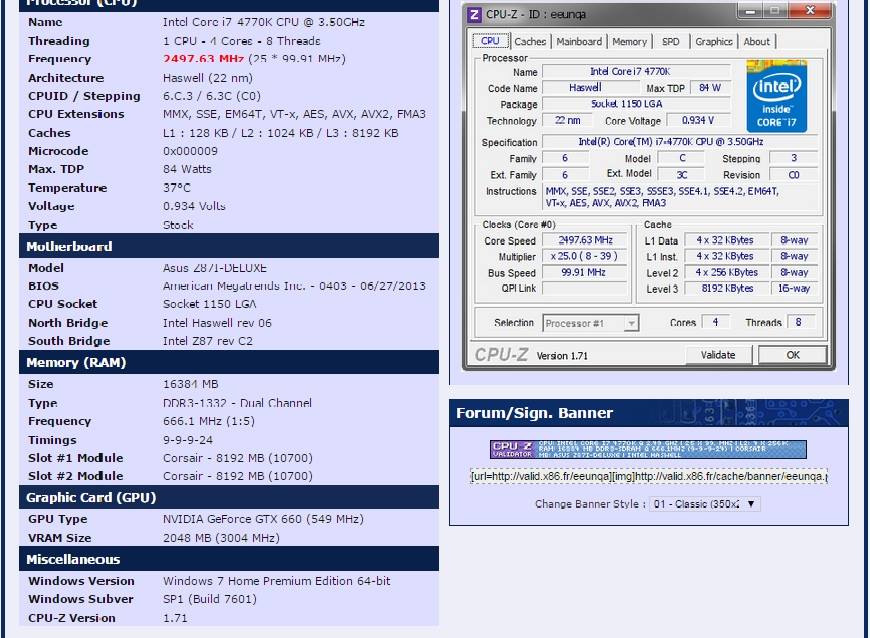This screenshot has height=638, width=870.
Task: Click the 'Graphic Card (GPU)' section header
Action: tap(229, 498)
